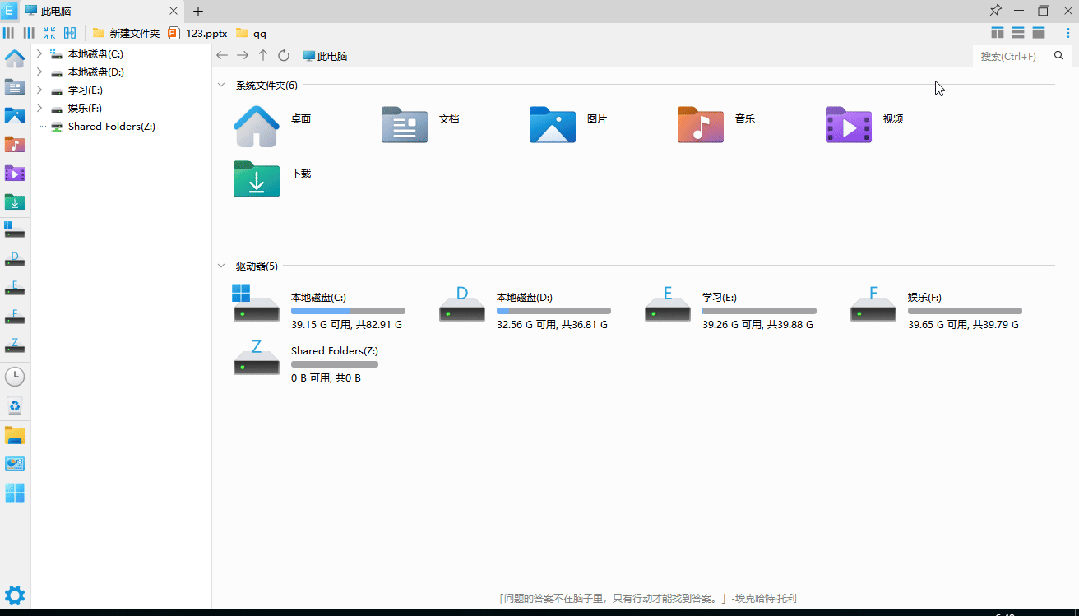Image resolution: width=1079 pixels, height=616 pixels.
Task: Open 123.pptx bookmark in toolbar
Action: [197, 33]
